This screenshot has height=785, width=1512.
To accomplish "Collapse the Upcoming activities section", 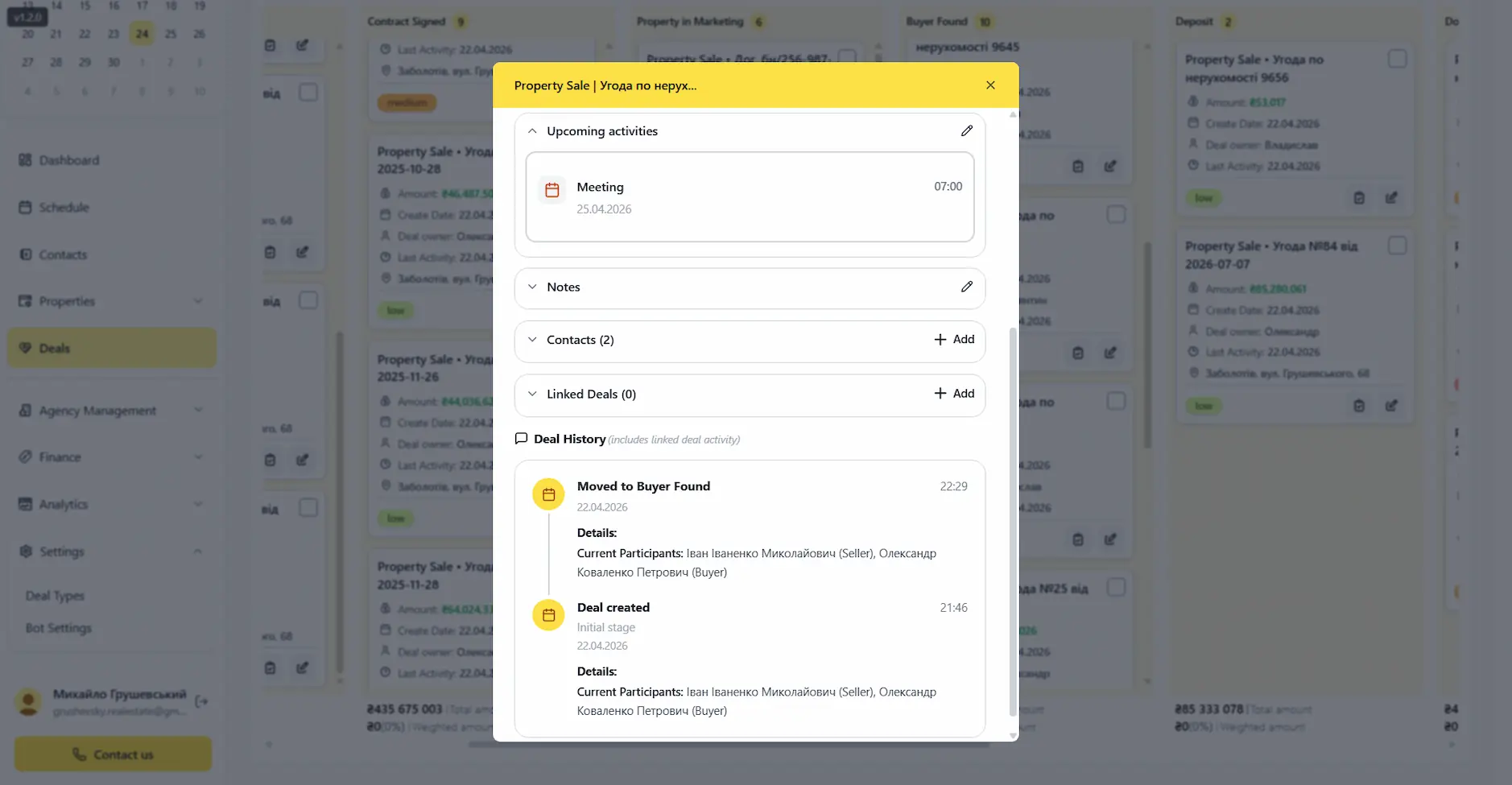I will (532, 131).
